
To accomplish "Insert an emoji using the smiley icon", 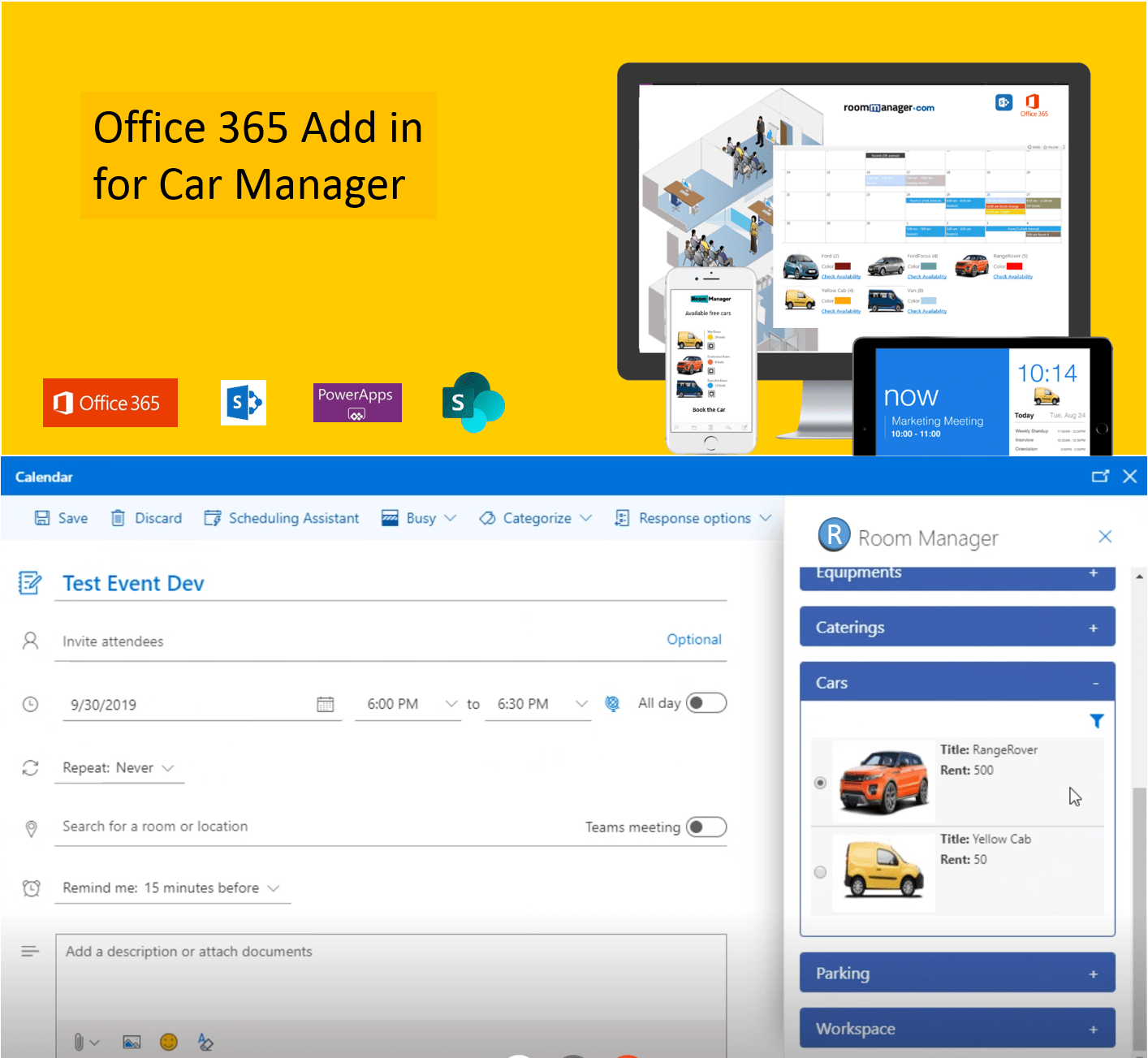I will click(x=169, y=1042).
